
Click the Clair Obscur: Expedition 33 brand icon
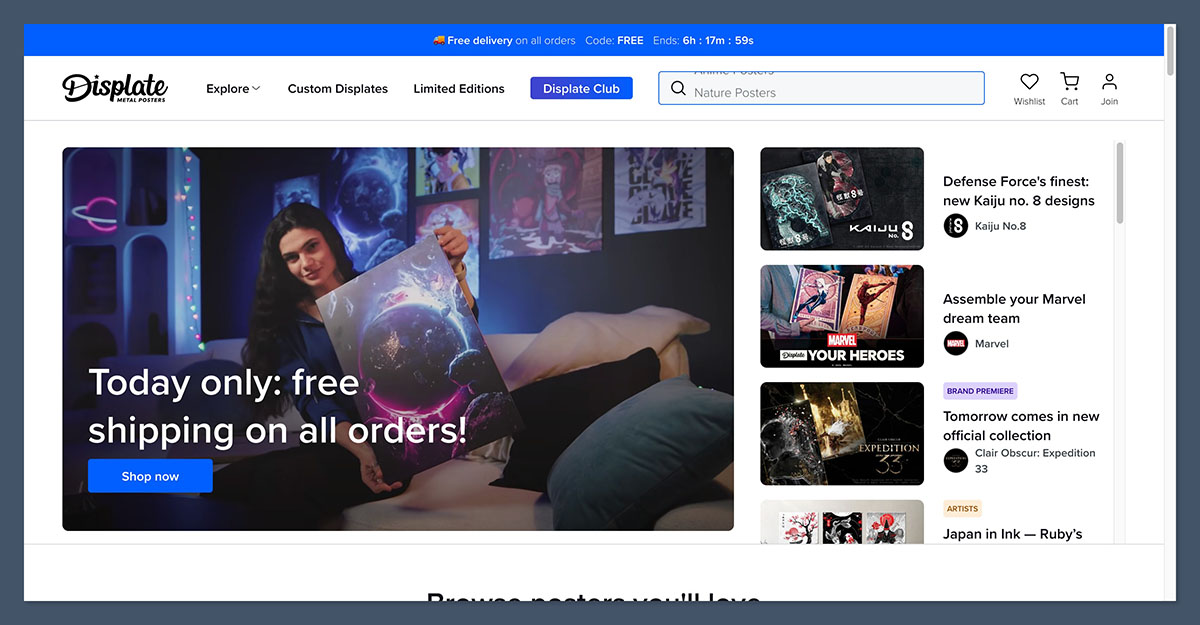955,461
